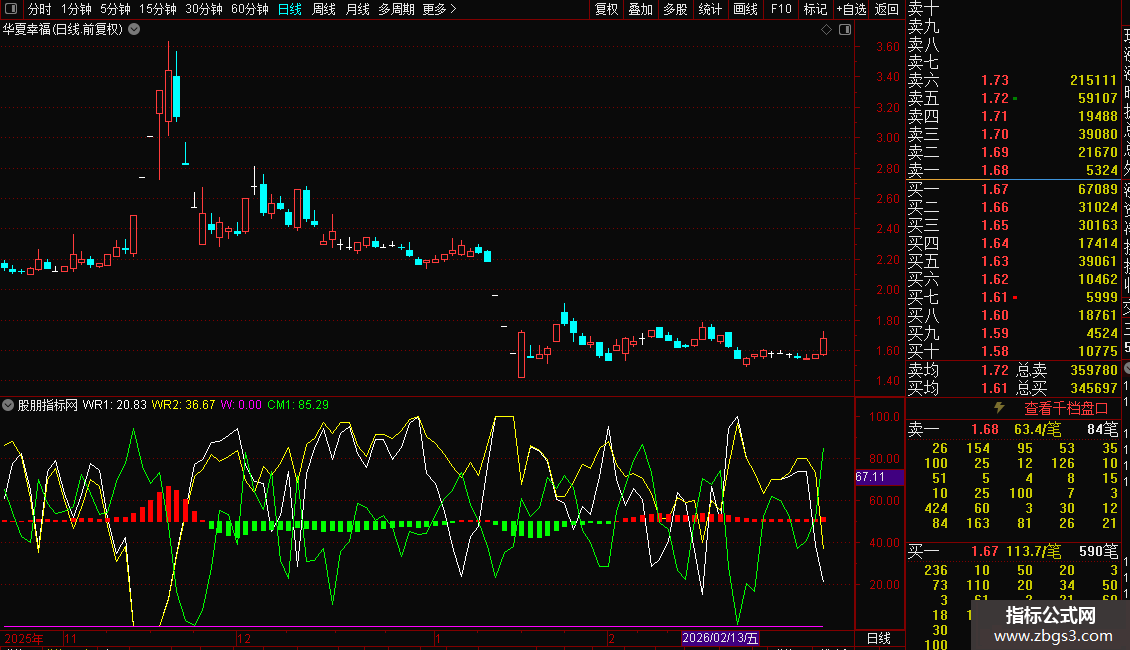
Task: Click 查看千档盘口 link
Action: point(1066,408)
